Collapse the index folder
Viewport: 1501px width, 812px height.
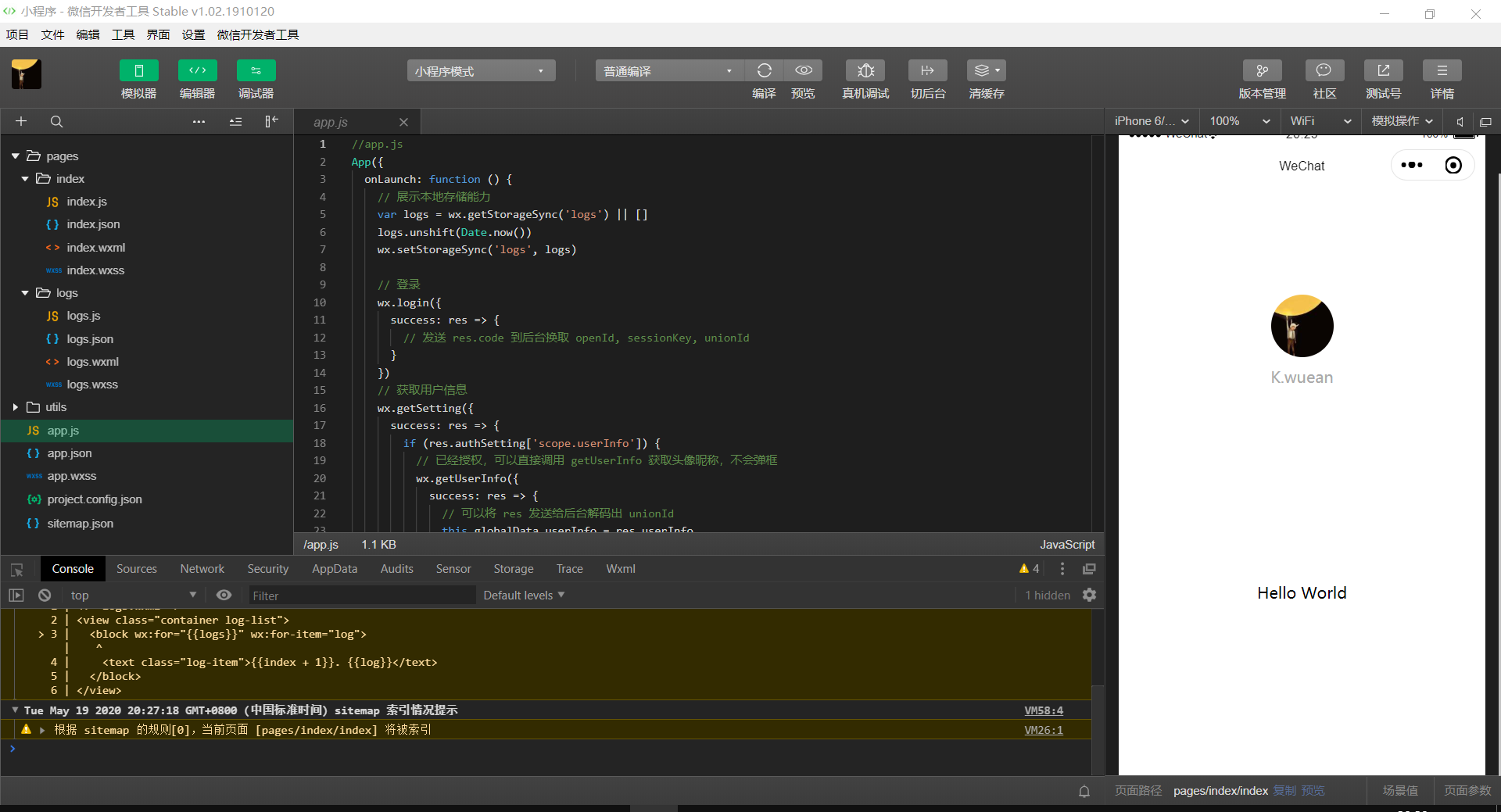25,179
